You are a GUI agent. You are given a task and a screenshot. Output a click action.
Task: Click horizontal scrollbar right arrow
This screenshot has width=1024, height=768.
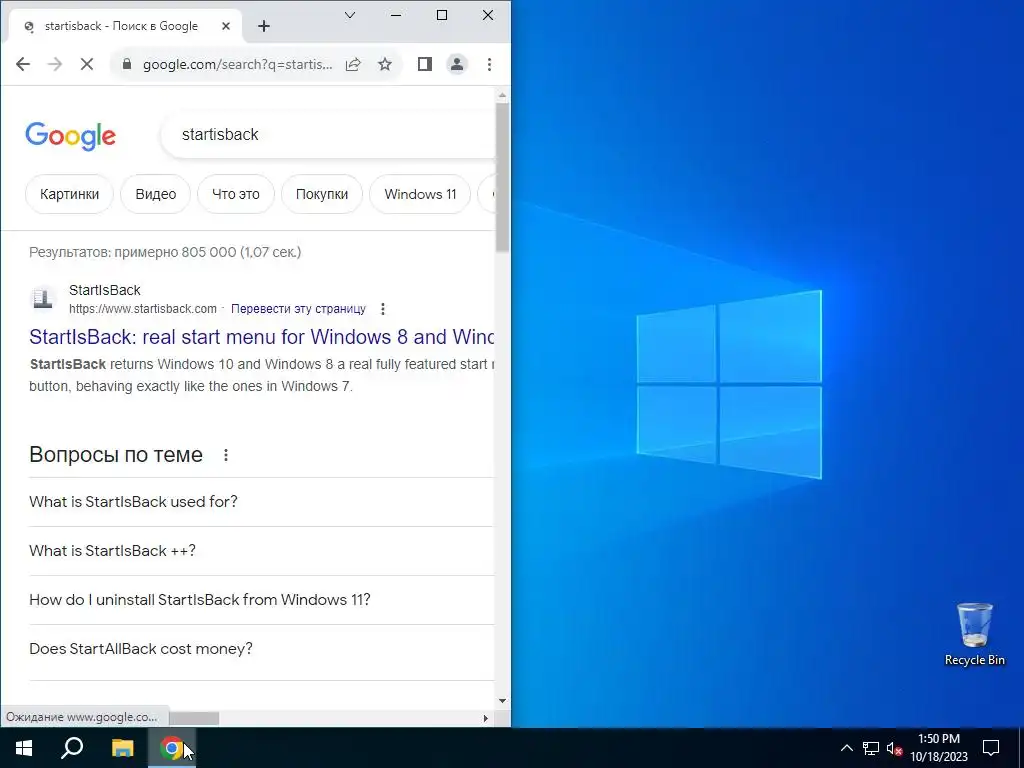pos(485,718)
